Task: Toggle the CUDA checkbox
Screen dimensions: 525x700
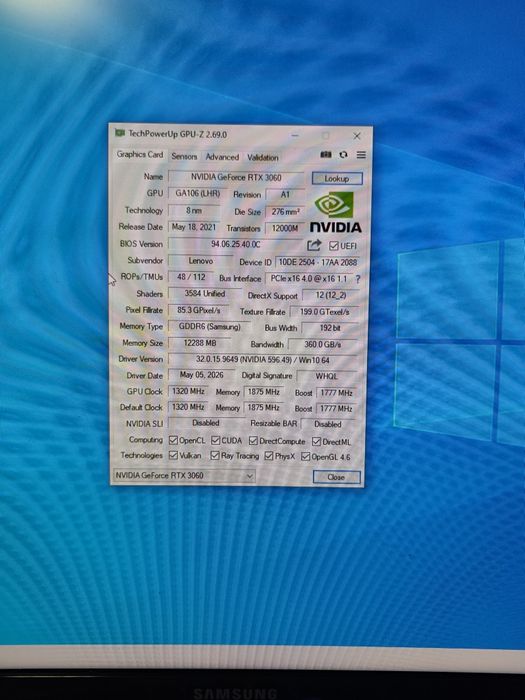Action: 216,441
